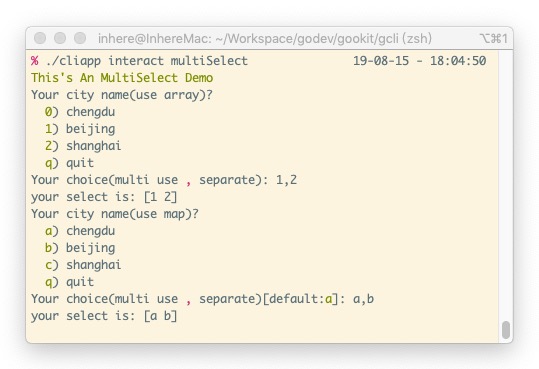
Task: Click the keyboard shortcut indicator ⌥⌘1
Action: click(x=493, y=39)
